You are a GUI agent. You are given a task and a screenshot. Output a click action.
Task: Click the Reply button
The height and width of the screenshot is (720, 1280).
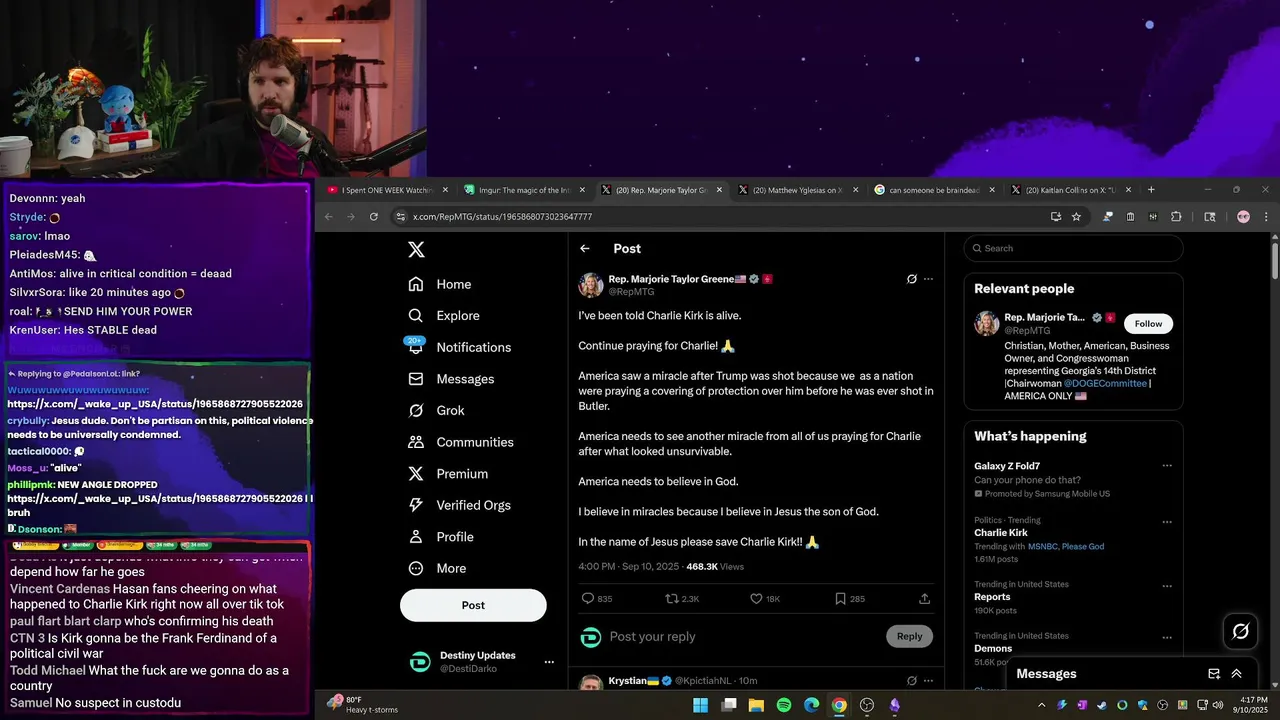(909, 636)
